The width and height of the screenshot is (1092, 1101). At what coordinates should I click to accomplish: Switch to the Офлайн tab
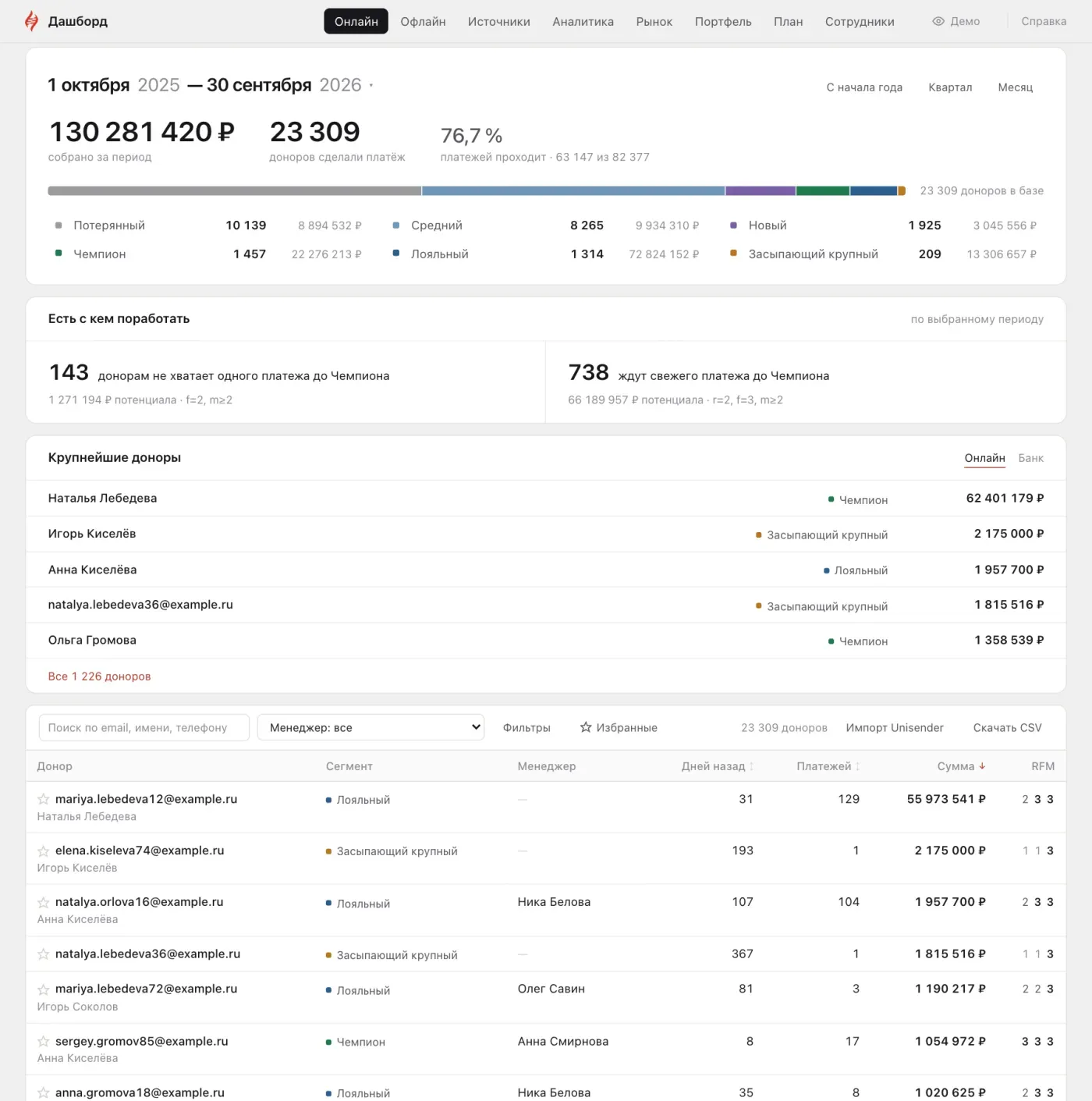(423, 22)
